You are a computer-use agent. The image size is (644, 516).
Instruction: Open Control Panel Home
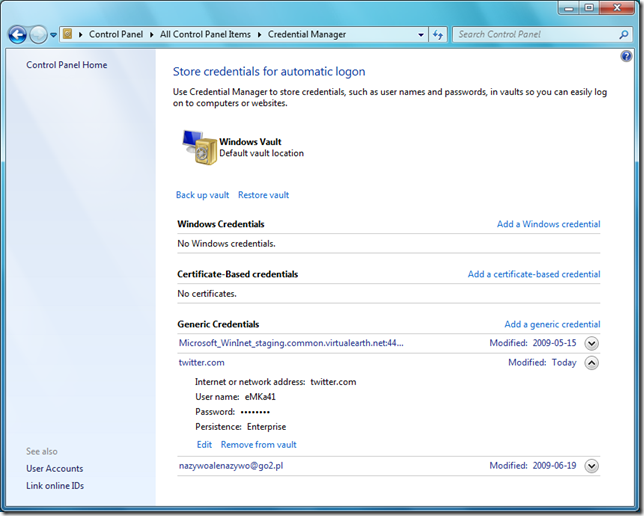(67, 65)
